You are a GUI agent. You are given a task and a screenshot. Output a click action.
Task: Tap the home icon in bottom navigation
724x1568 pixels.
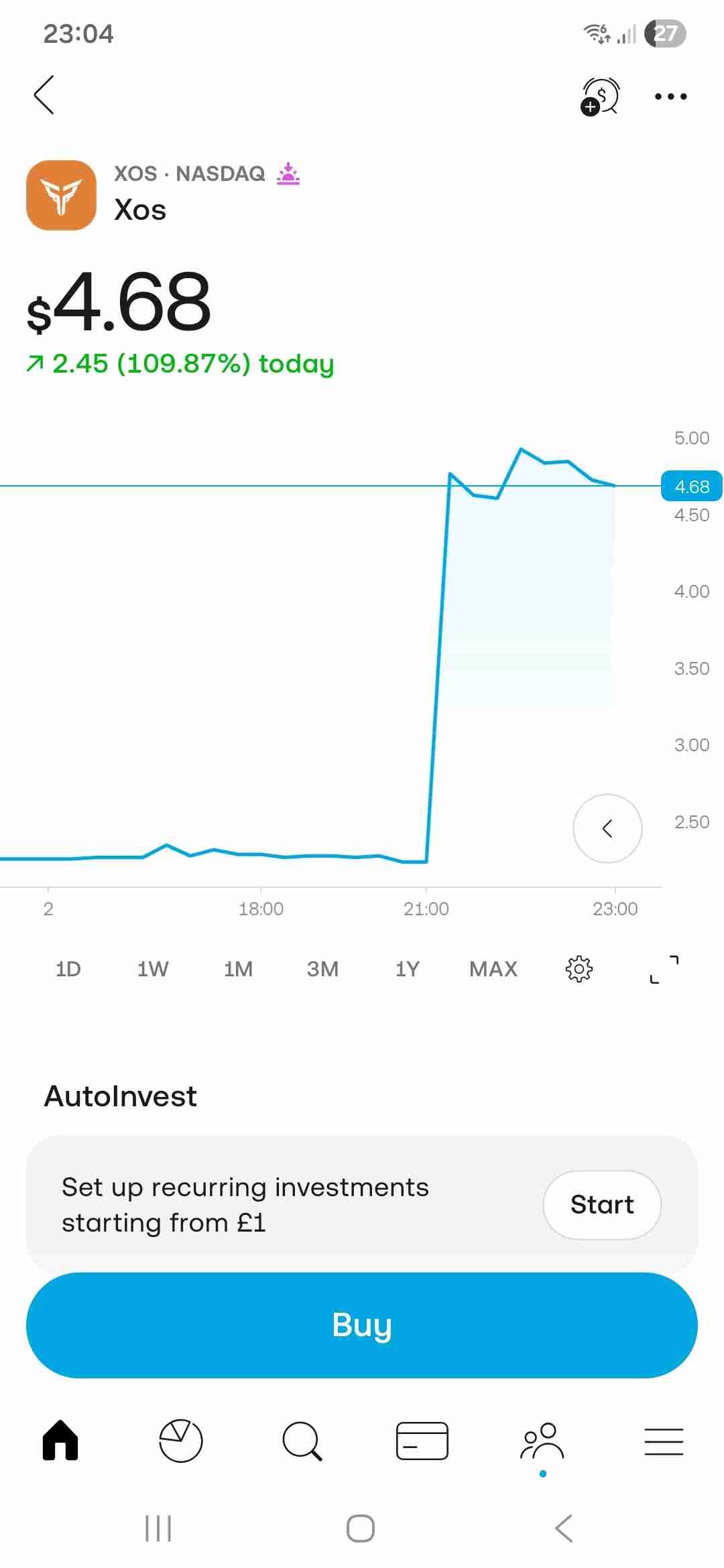[x=60, y=1440]
